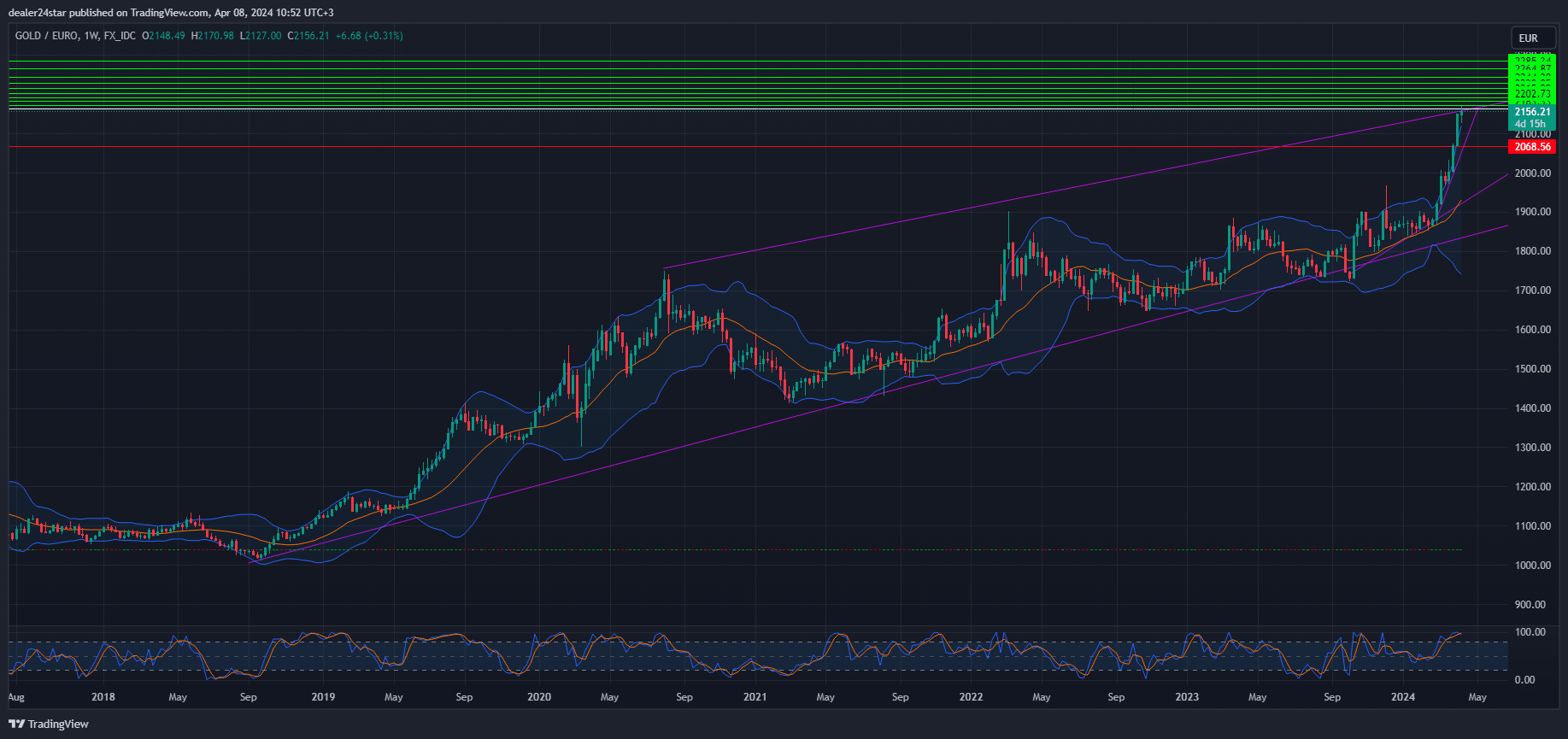Select the GOLD / EURO symbol title
The width and height of the screenshot is (1568, 739).
(x=45, y=36)
